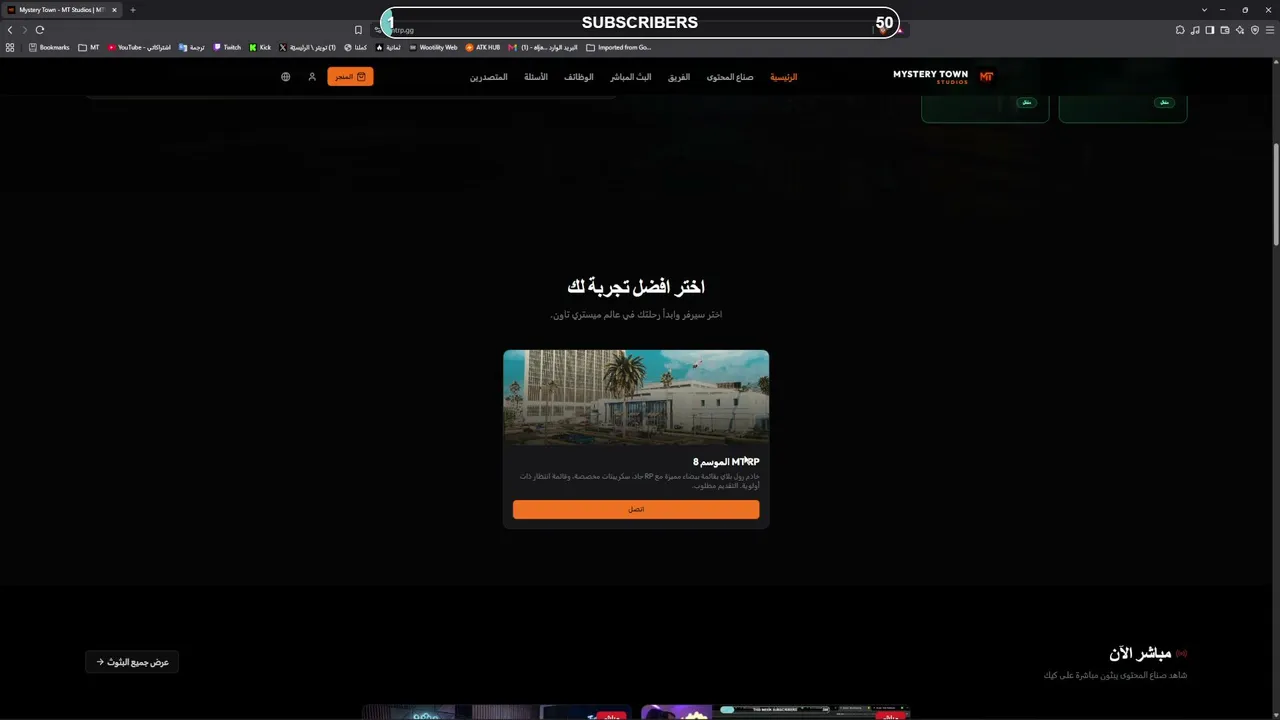Open the MT RP server image thumbnail

click(636, 397)
